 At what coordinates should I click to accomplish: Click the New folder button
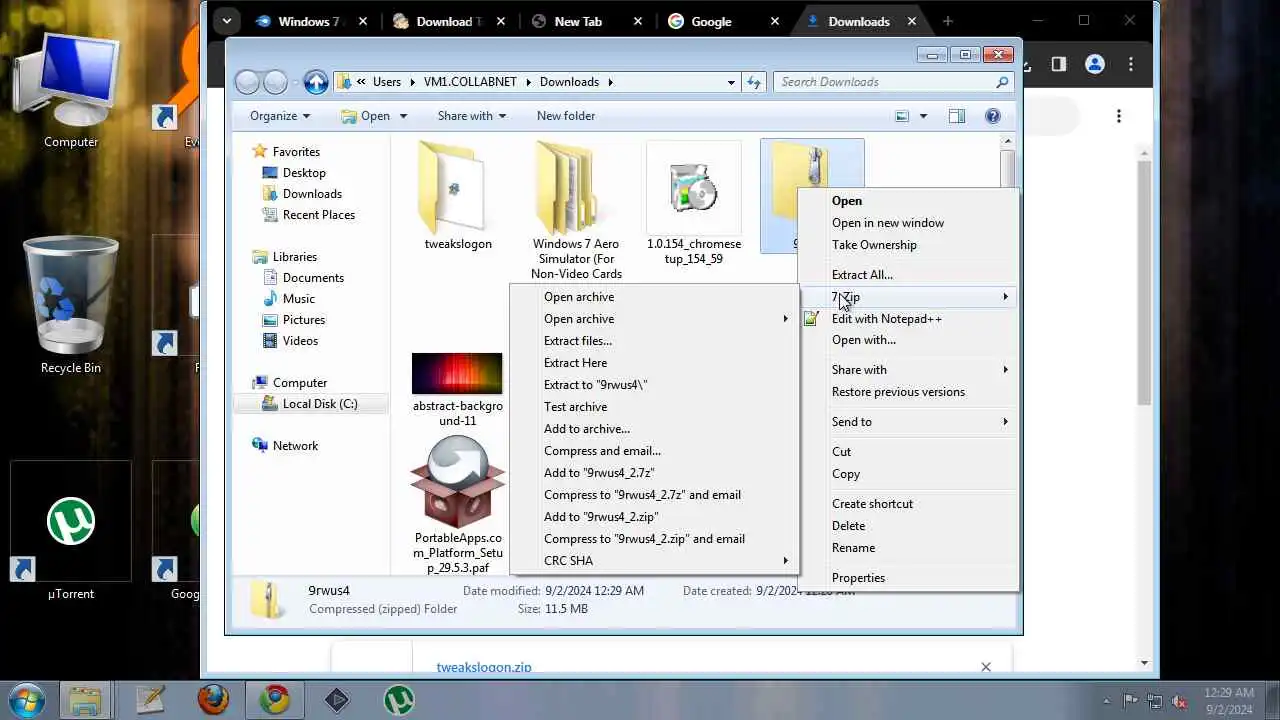click(566, 116)
